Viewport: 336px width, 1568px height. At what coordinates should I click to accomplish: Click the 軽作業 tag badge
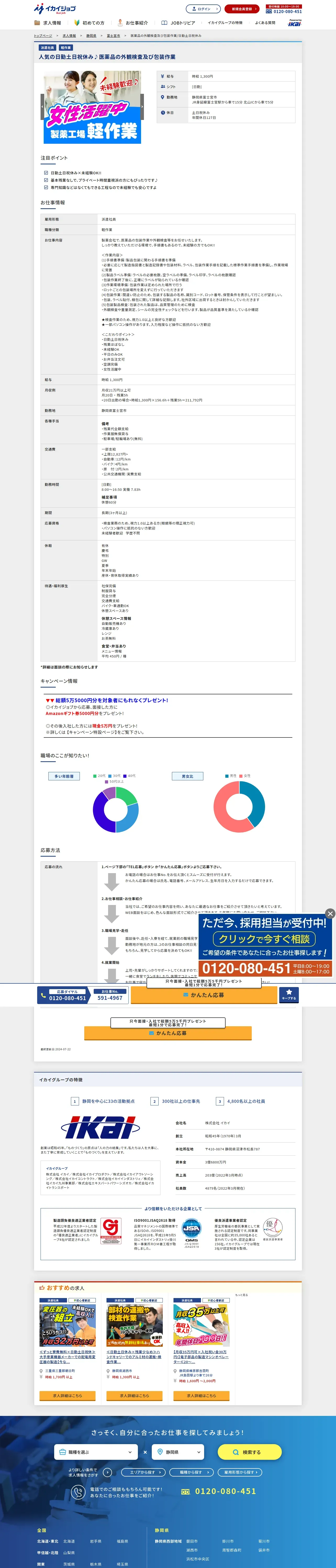click(x=66, y=48)
